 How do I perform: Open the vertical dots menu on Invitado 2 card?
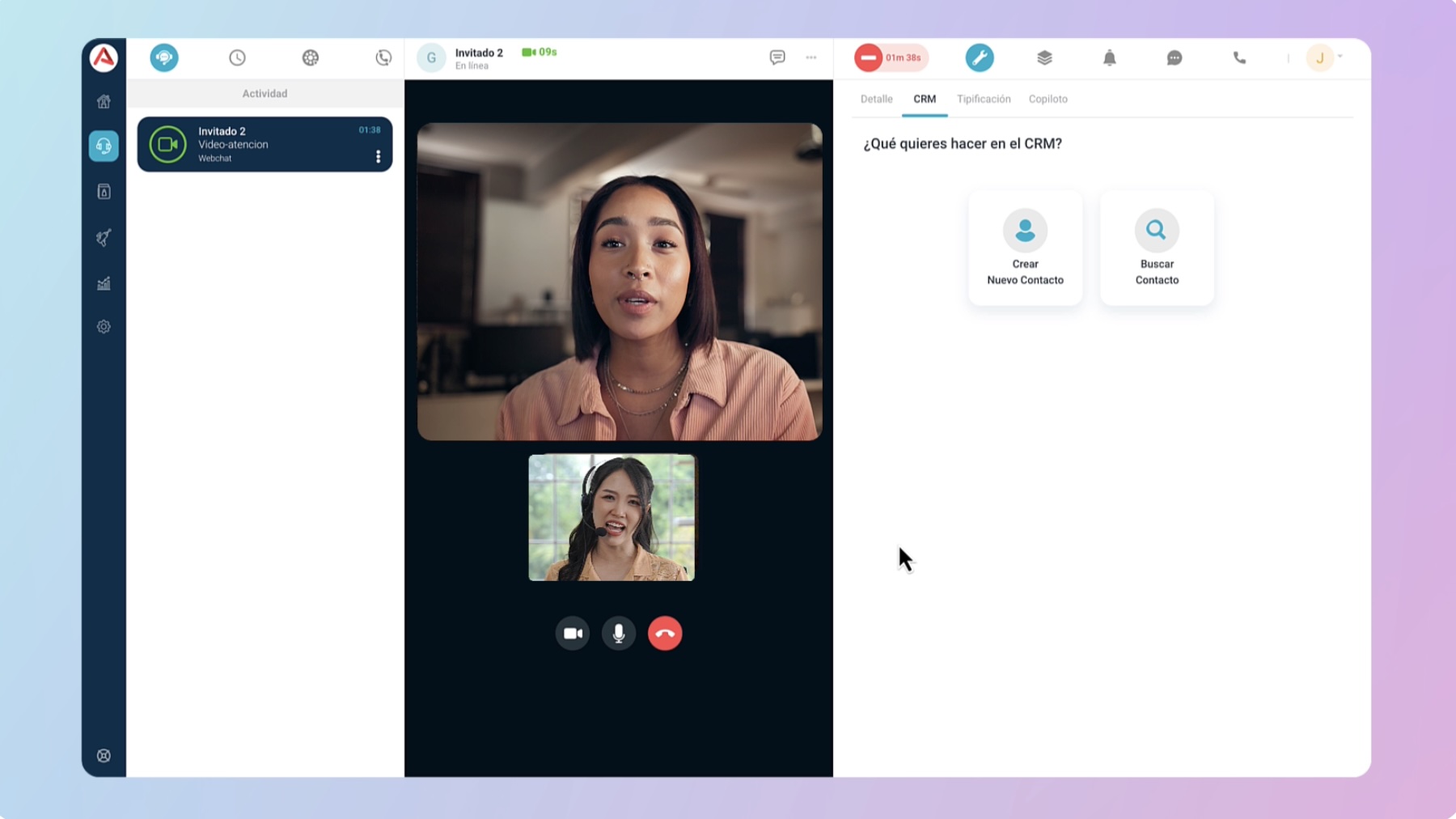click(x=378, y=156)
